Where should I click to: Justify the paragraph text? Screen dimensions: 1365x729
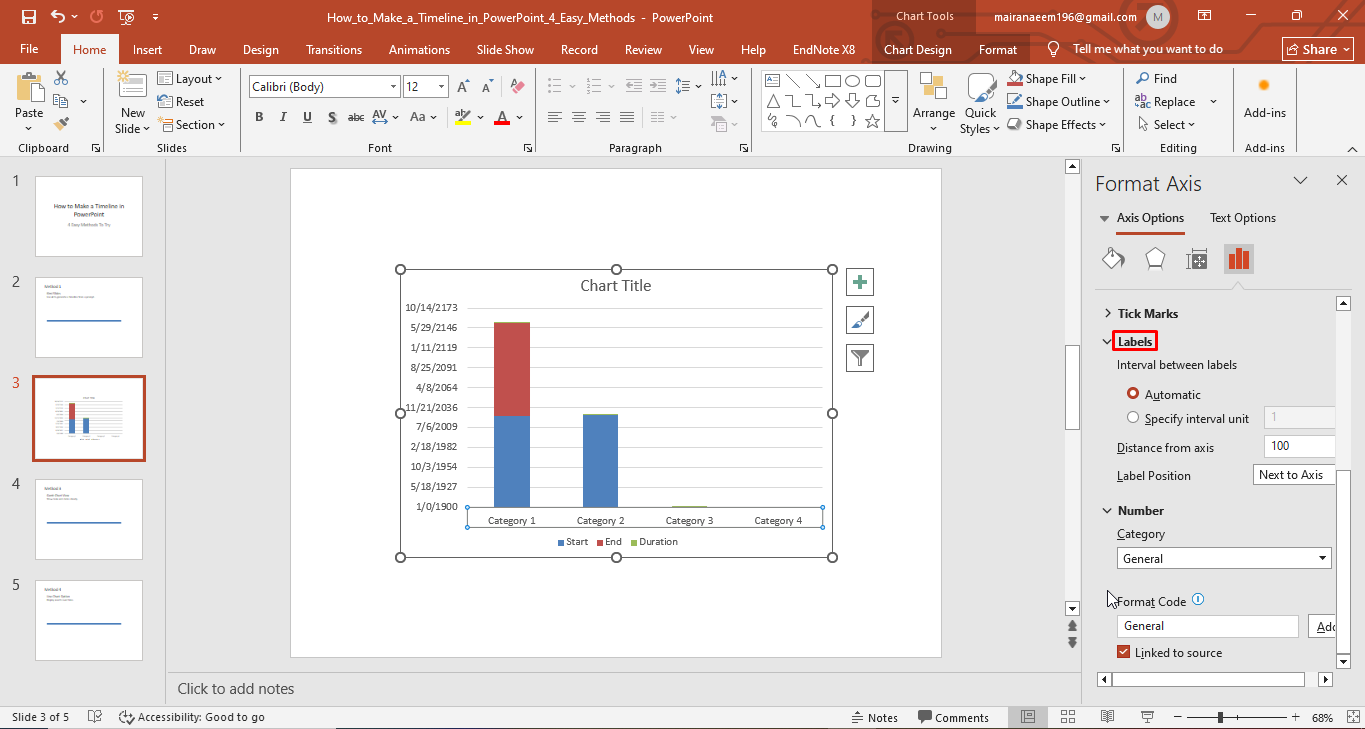(x=627, y=117)
